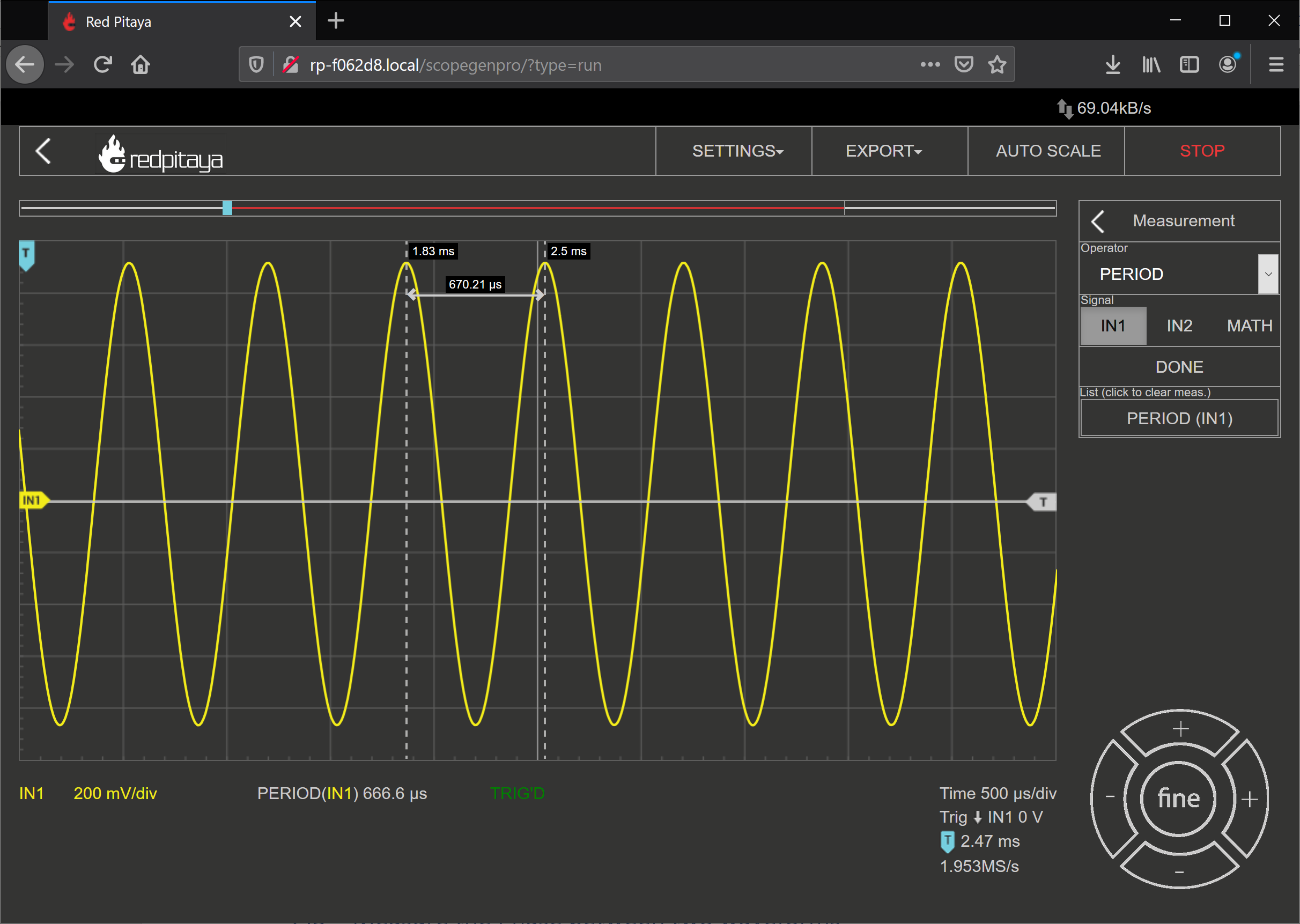
Task: Stop the acquisition with STOP
Action: (1201, 151)
